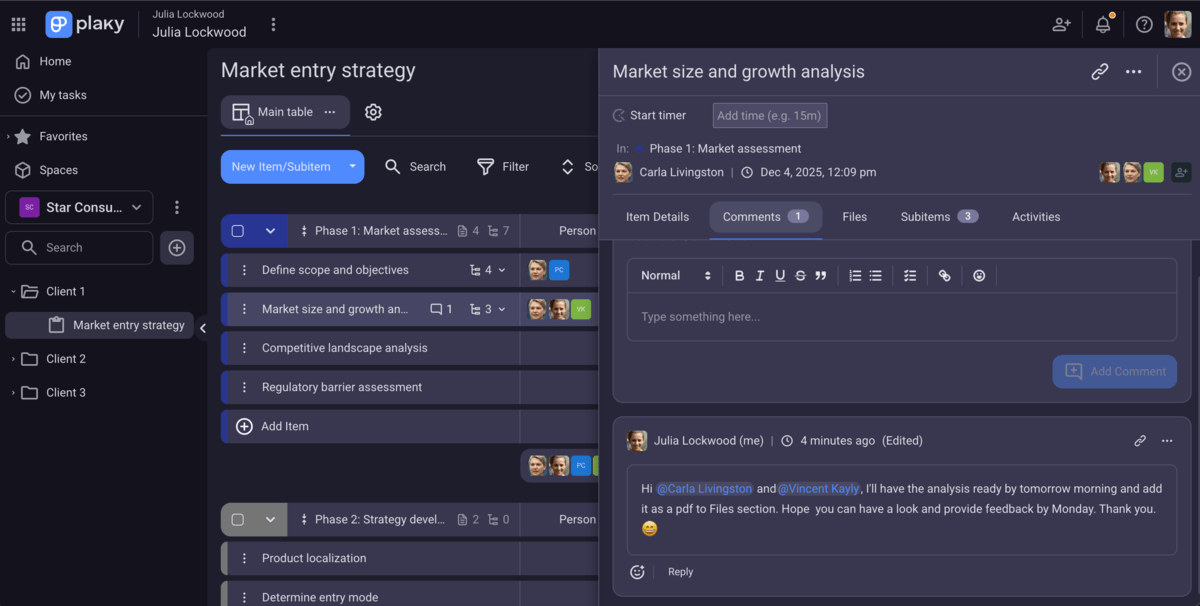Copy item link via chain icon
The width and height of the screenshot is (1200, 606).
[x=1099, y=72]
